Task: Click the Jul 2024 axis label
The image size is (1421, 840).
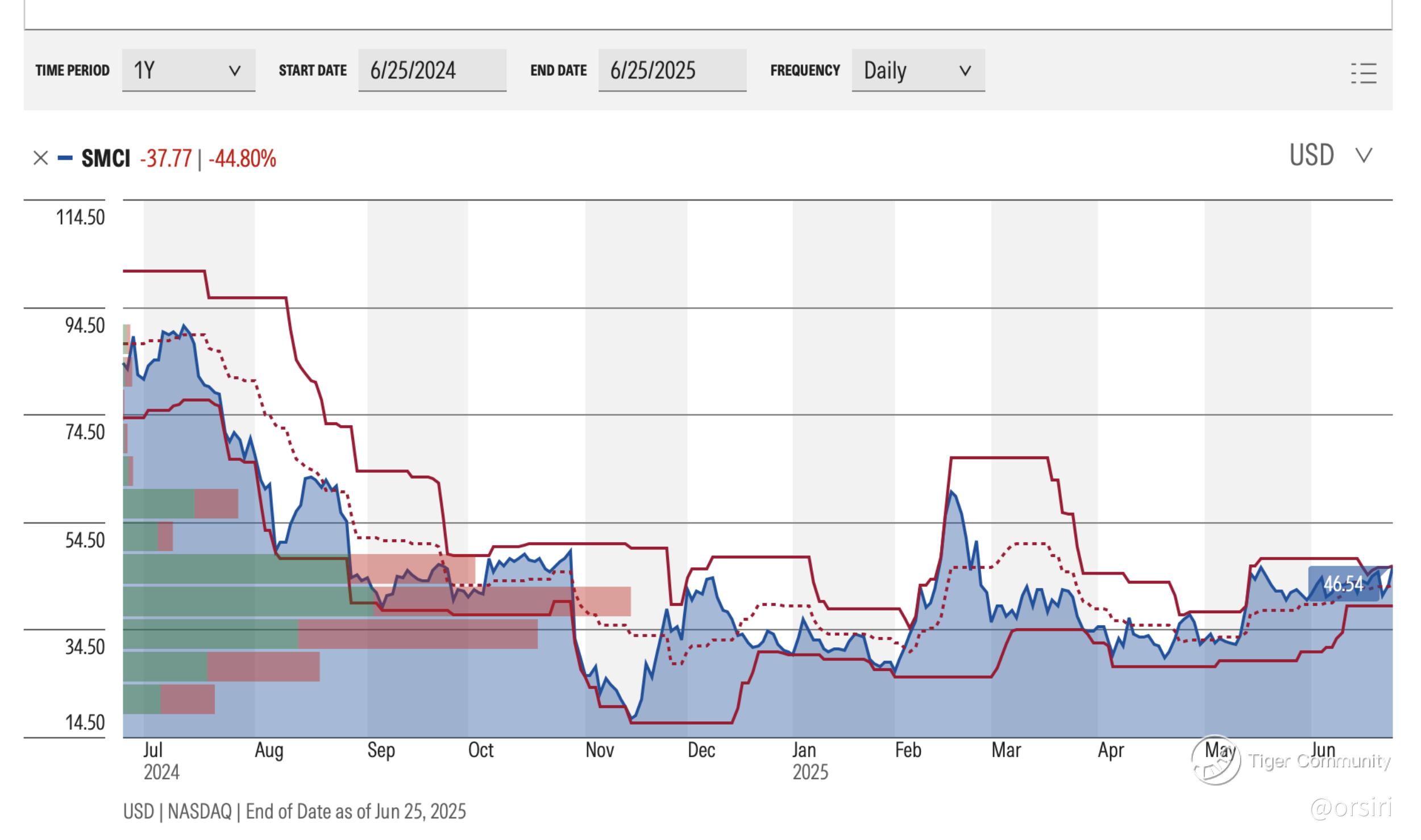Action: pyautogui.click(x=161, y=761)
